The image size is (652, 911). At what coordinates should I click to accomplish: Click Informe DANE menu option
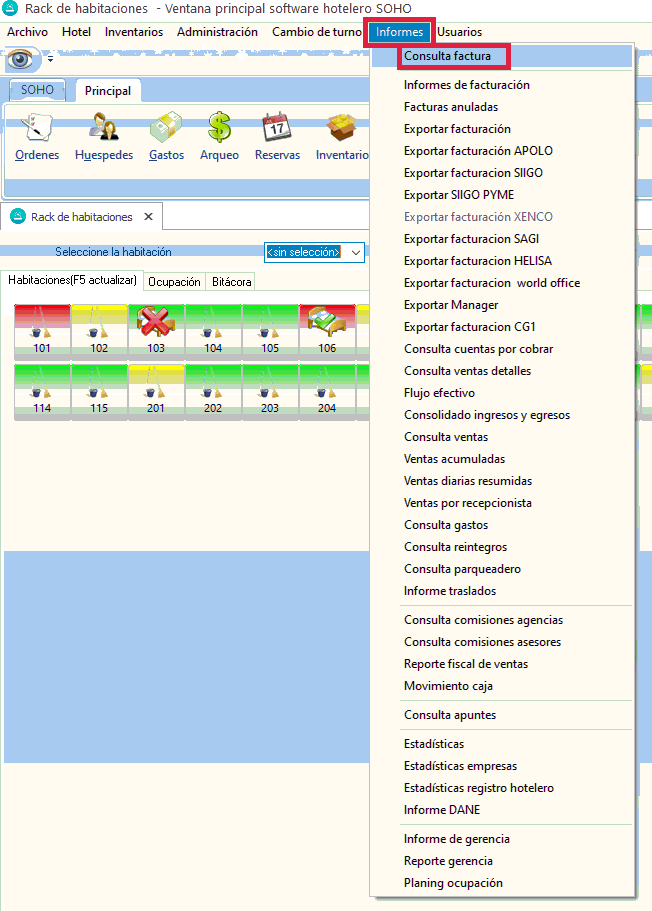(440, 810)
